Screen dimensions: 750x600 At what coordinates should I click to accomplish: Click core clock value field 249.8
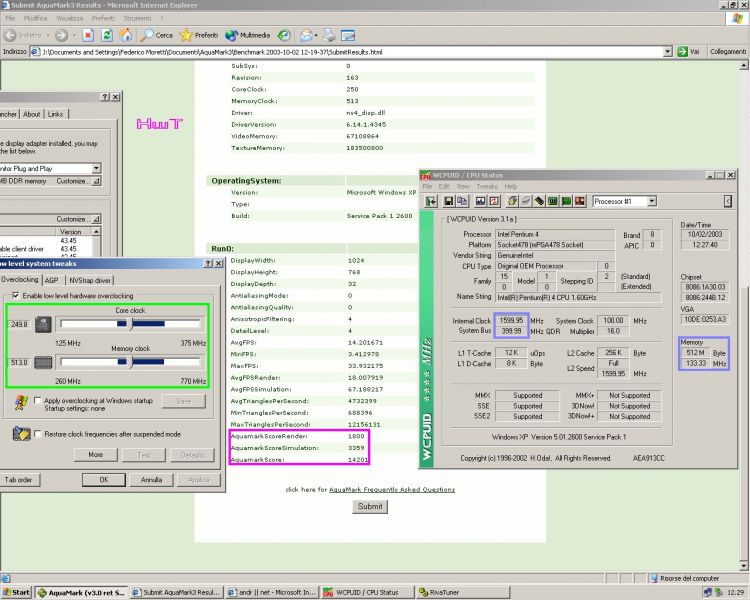[20, 324]
